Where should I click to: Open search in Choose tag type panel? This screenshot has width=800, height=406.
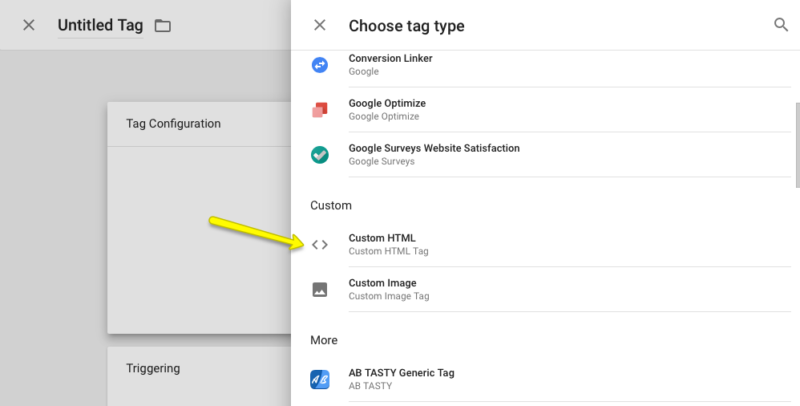[x=781, y=24]
